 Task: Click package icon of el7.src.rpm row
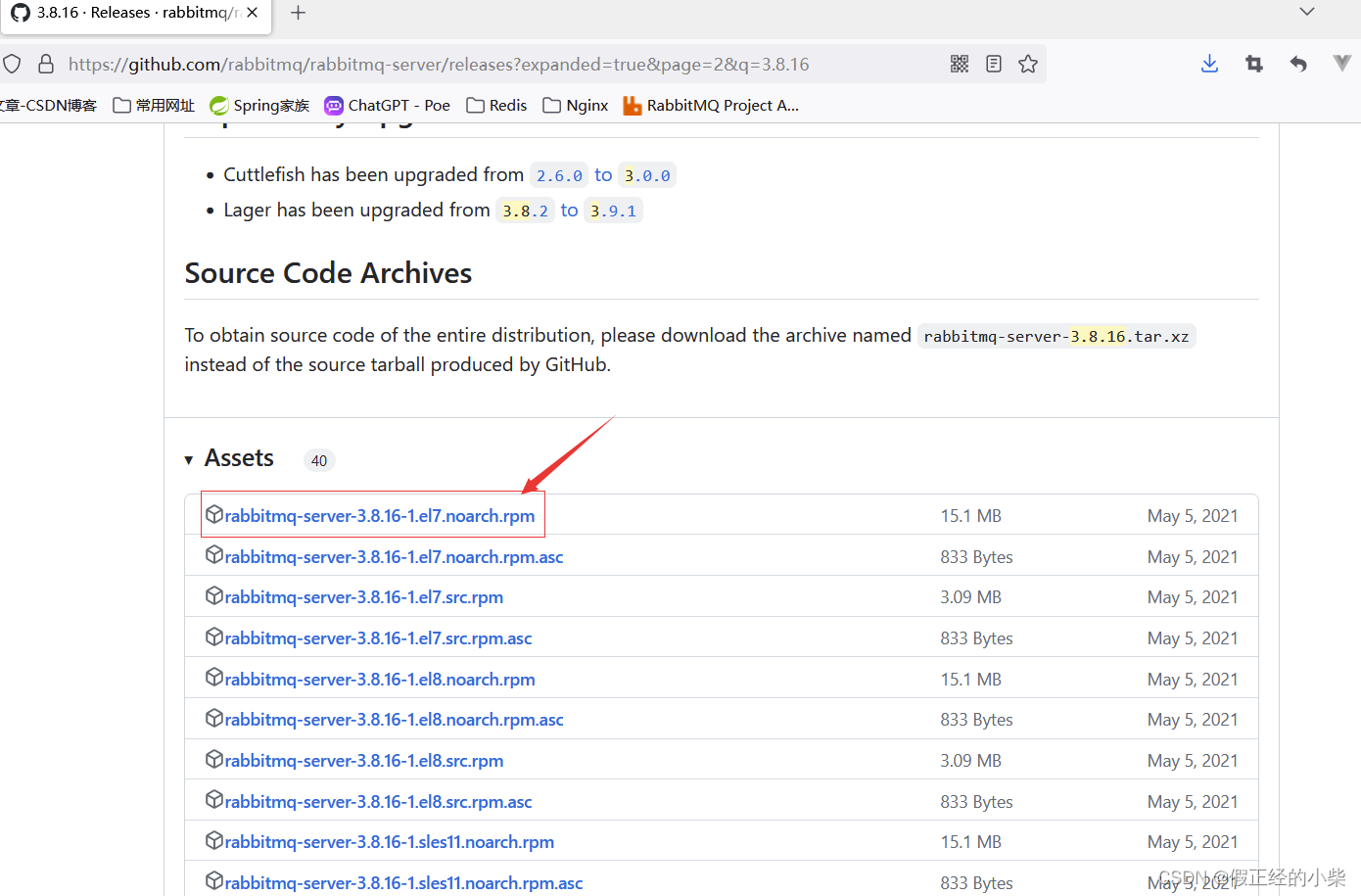pos(214,595)
